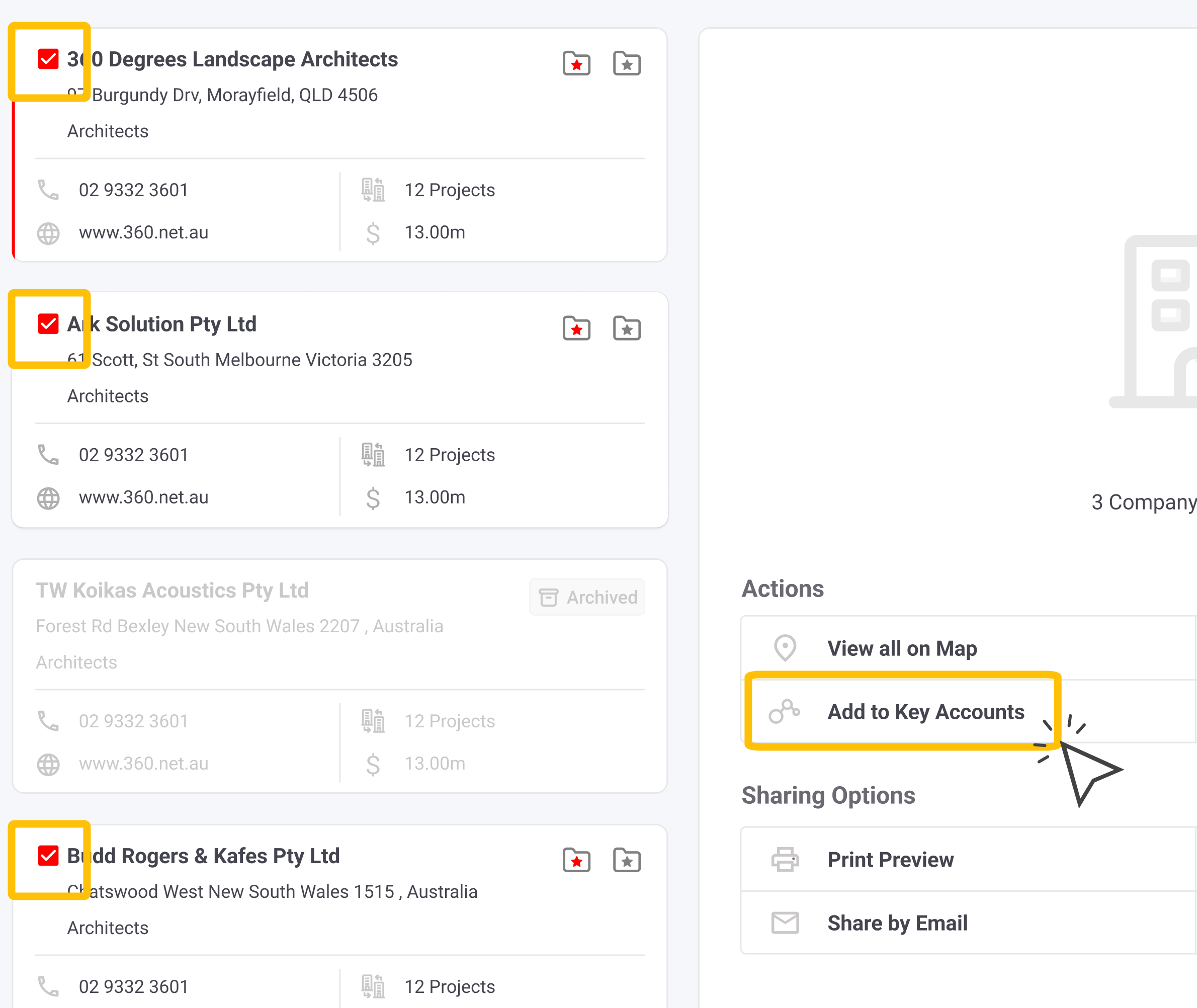Click 12 Projects on Ark Solution card

point(449,455)
